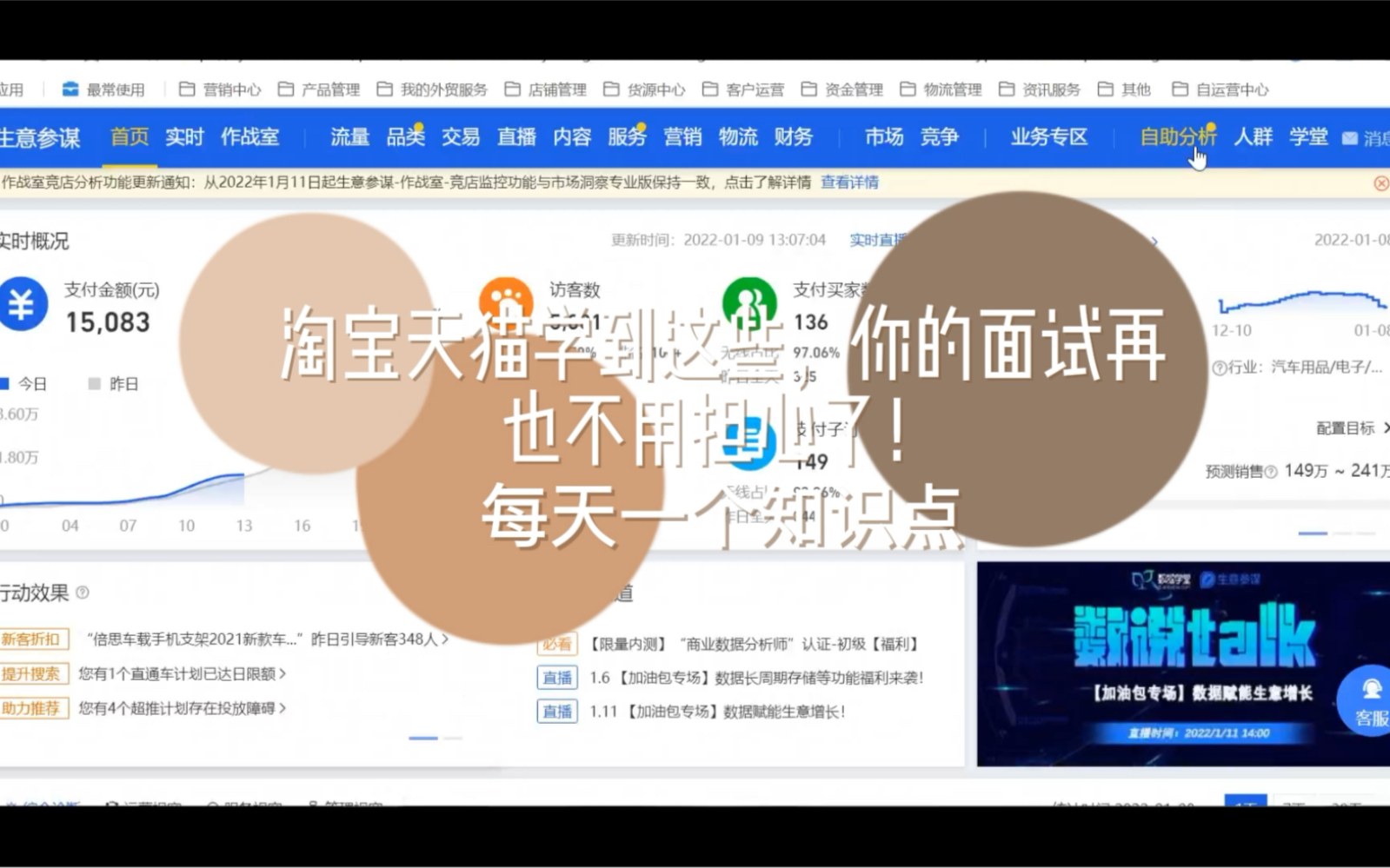This screenshot has width=1390, height=868.
Task: Open the 内容 menu
Action: 572,137
